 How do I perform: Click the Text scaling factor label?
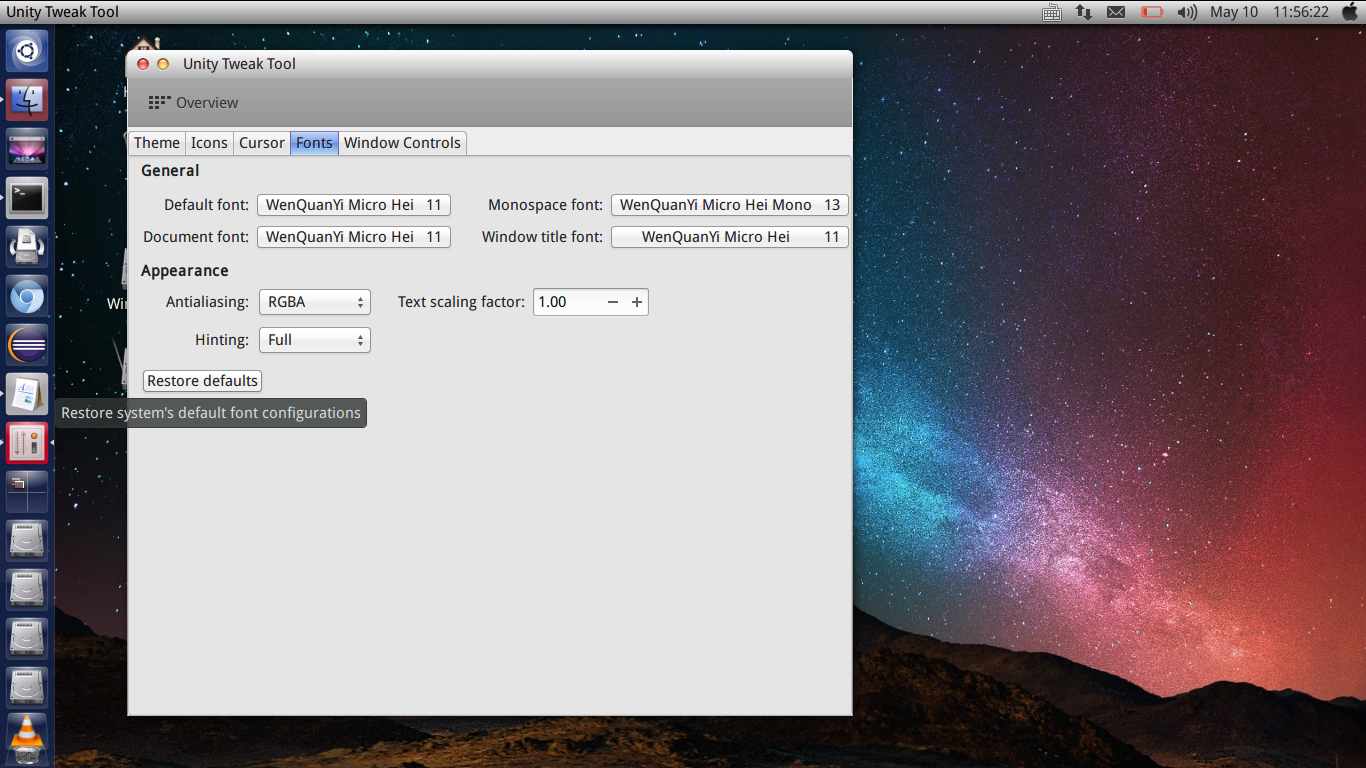[x=461, y=302]
